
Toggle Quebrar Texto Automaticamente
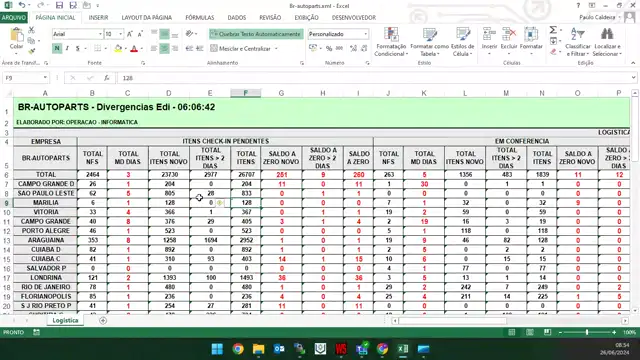256,34
